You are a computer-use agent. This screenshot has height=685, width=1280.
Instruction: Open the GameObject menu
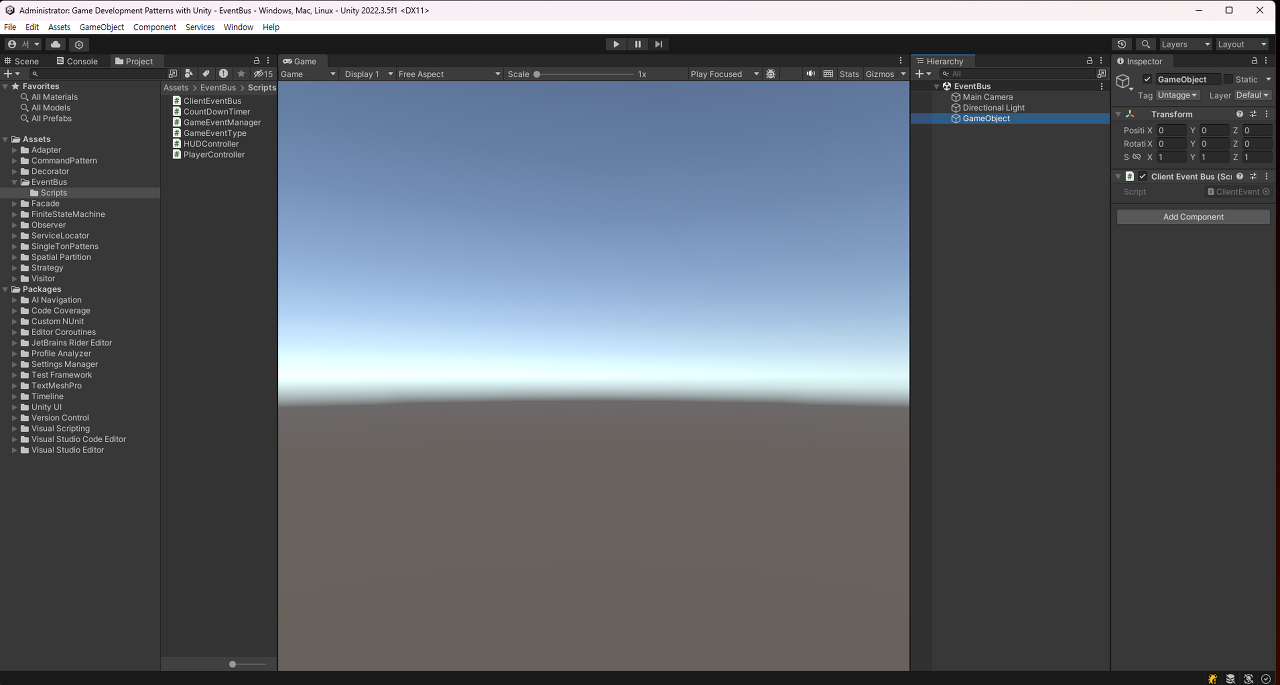tap(100, 27)
